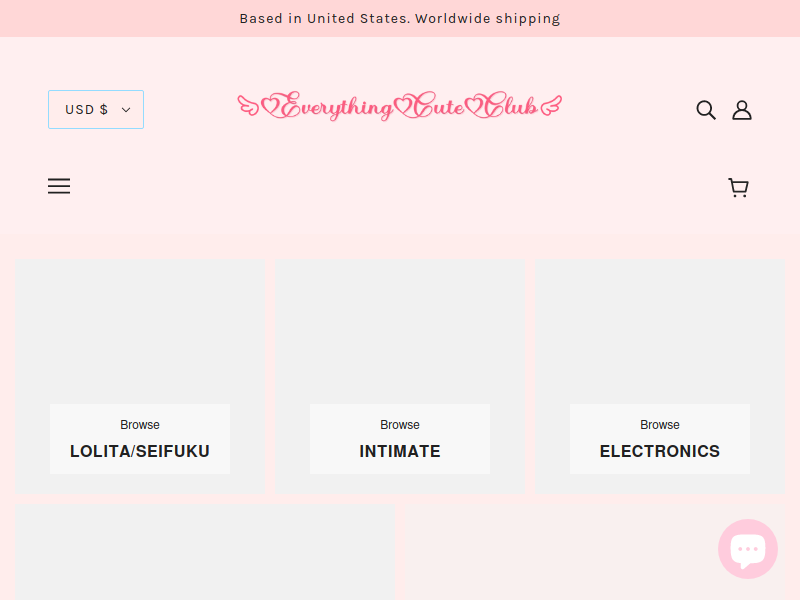This screenshot has height=600, width=800.
Task: Open the INTIMATE collection title
Action: click(400, 451)
